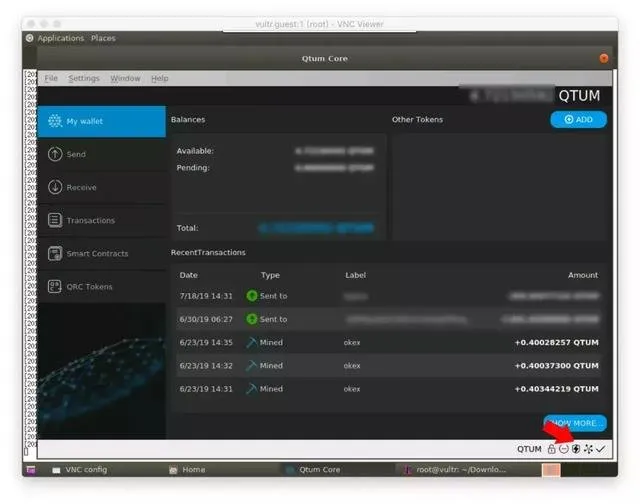Switch to Qtum Core in taskbar
The height and width of the screenshot is (504, 640).
313,469
